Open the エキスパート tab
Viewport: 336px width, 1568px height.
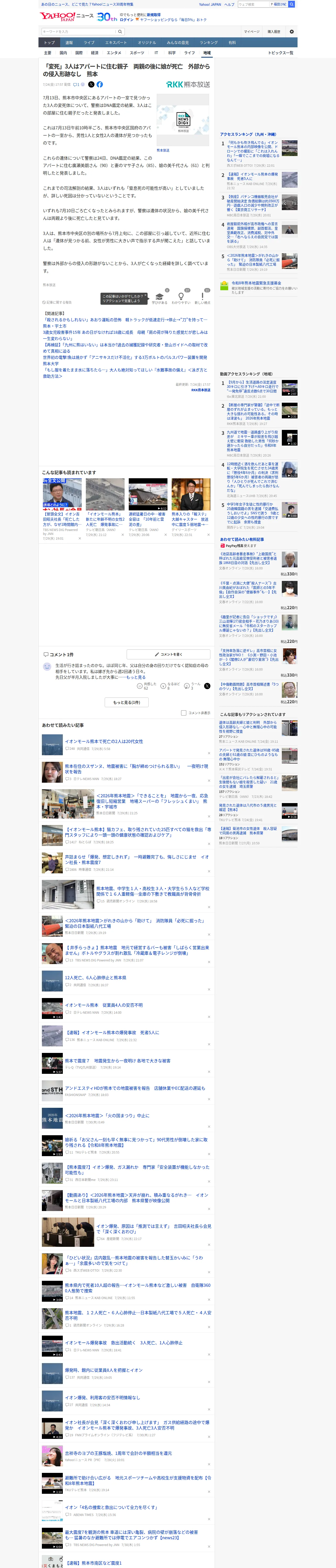tap(116, 43)
